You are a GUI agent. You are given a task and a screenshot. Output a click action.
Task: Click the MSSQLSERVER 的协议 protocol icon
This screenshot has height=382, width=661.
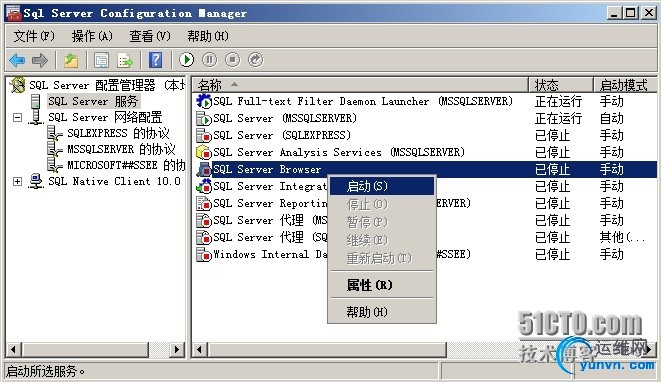click(55, 149)
